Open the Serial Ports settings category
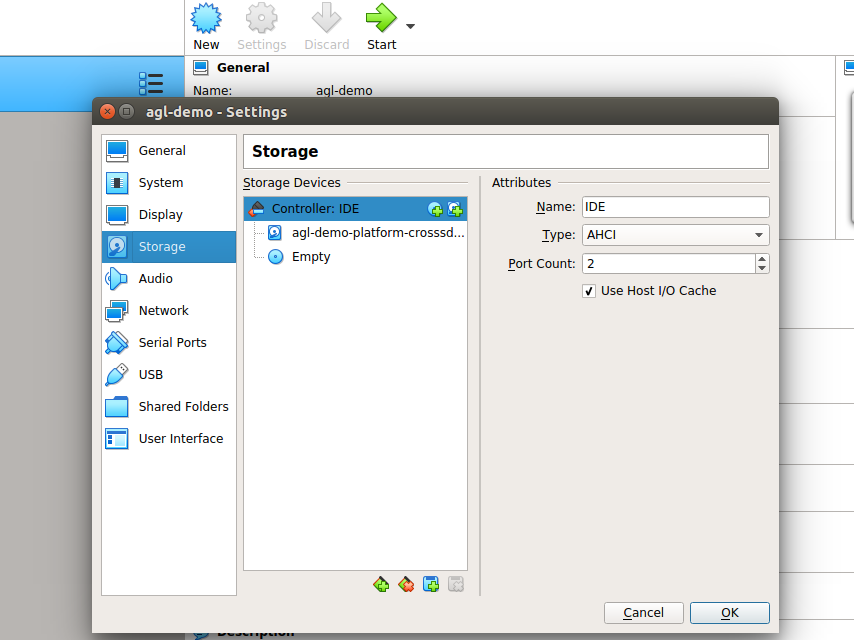 [169, 343]
